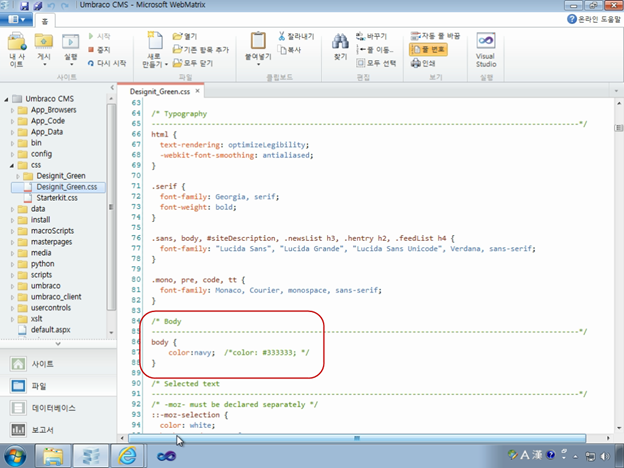Stop the site with 중지
Screen dimensions: 624x468
pyautogui.click(x=99, y=50)
